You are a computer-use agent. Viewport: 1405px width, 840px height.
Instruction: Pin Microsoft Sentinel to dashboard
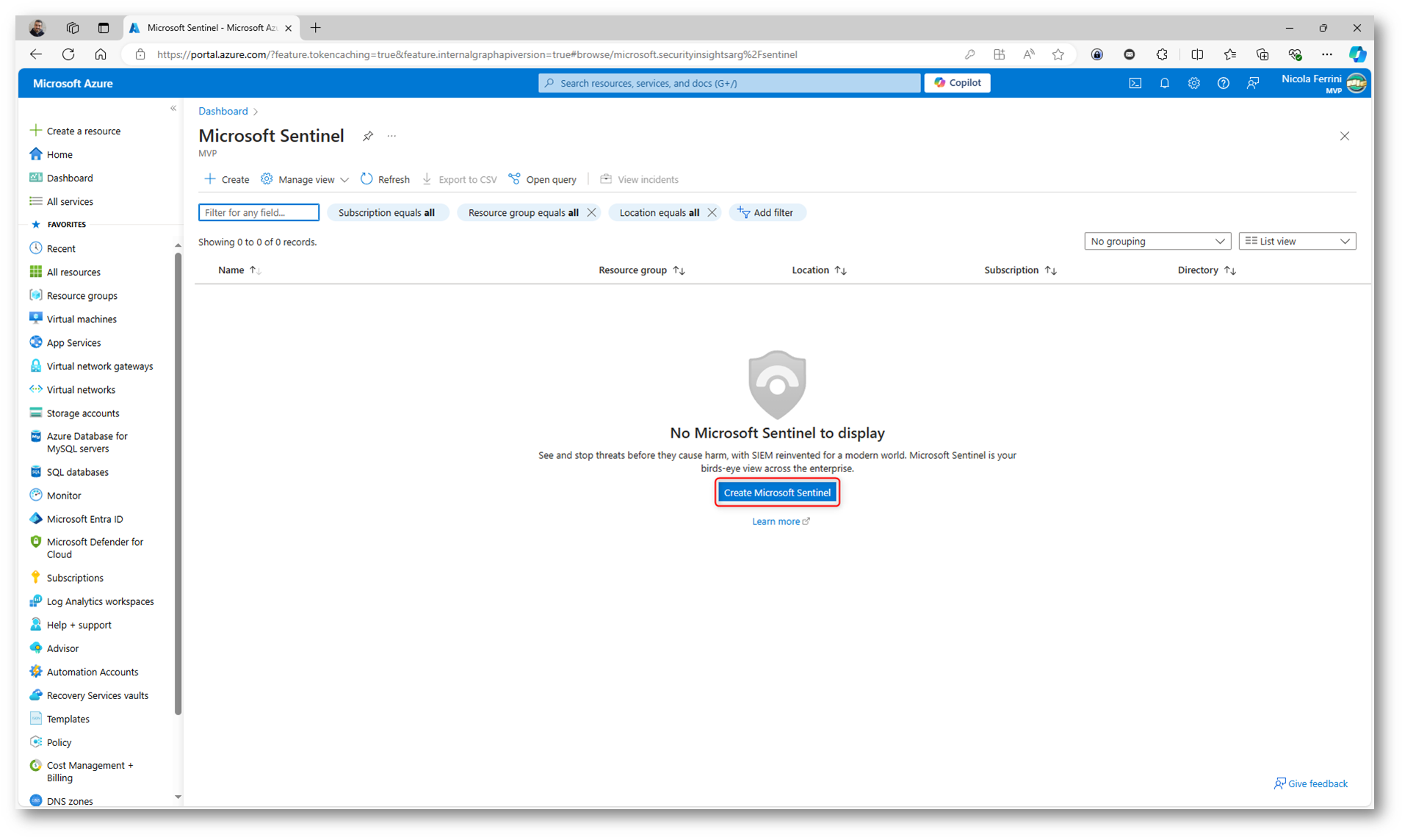coord(368,136)
